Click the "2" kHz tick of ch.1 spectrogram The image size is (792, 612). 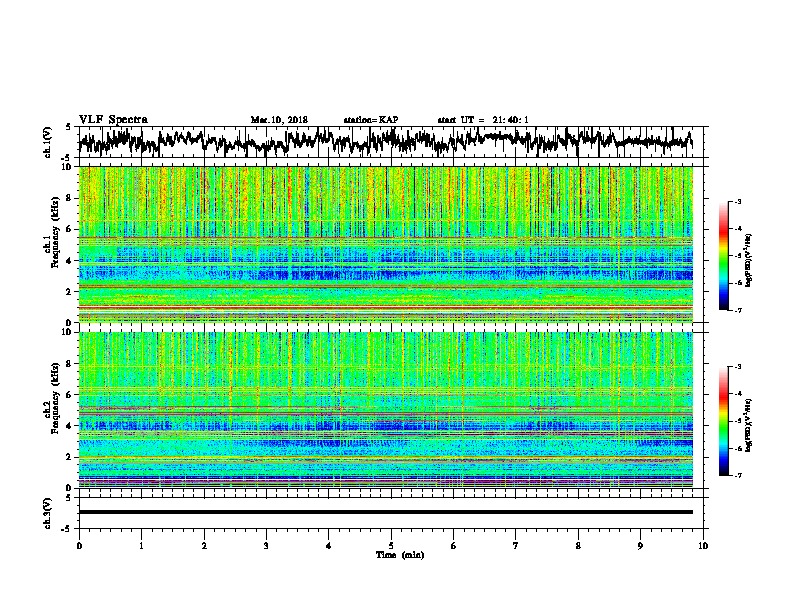point(69,291)
